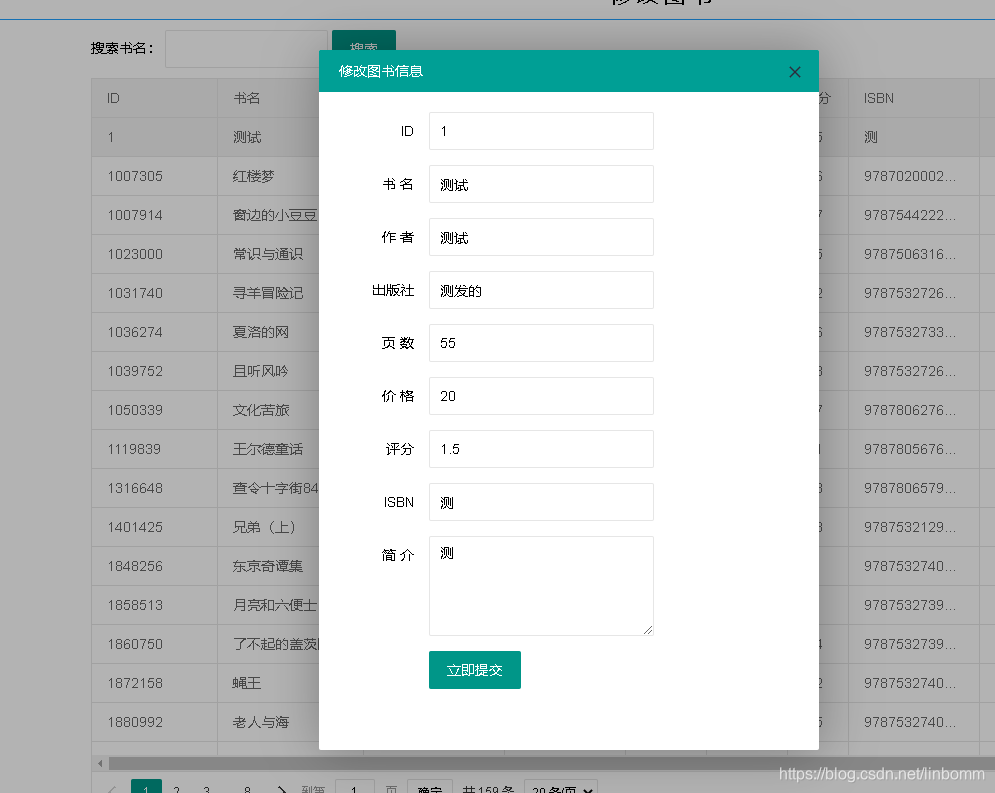Click the ID input field
This screenshot has height=793, width=995.
[x=541, y=131]
